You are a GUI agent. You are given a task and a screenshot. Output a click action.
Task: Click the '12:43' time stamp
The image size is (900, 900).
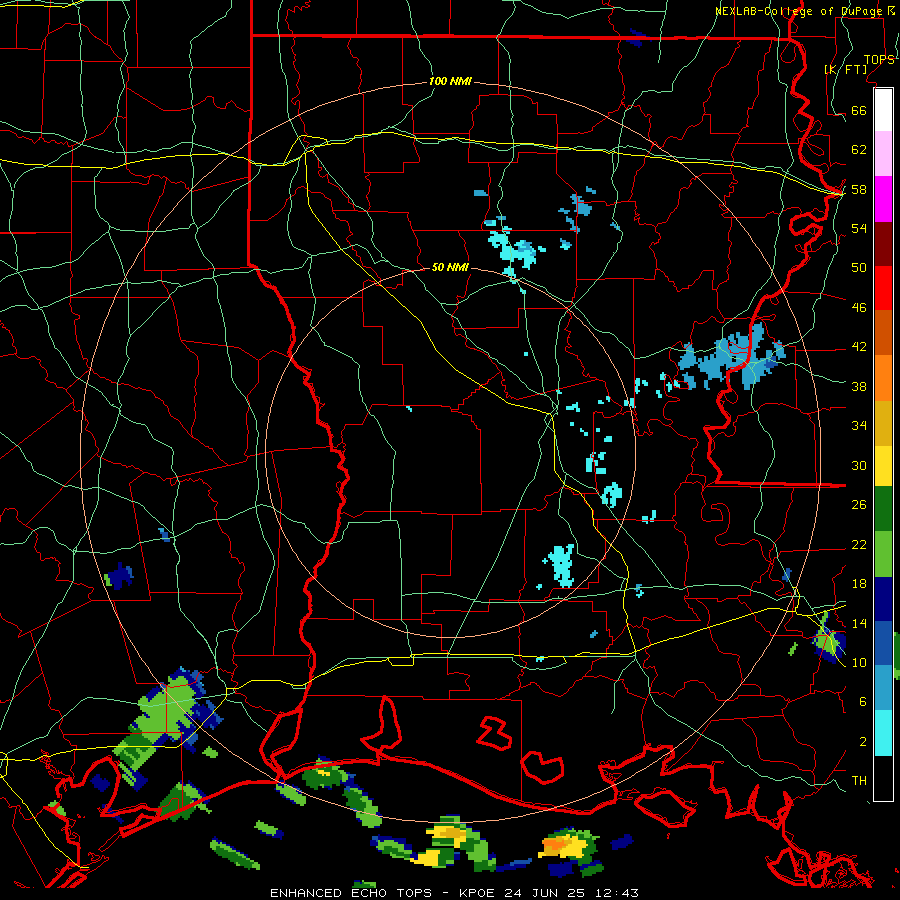click(619, 893)
